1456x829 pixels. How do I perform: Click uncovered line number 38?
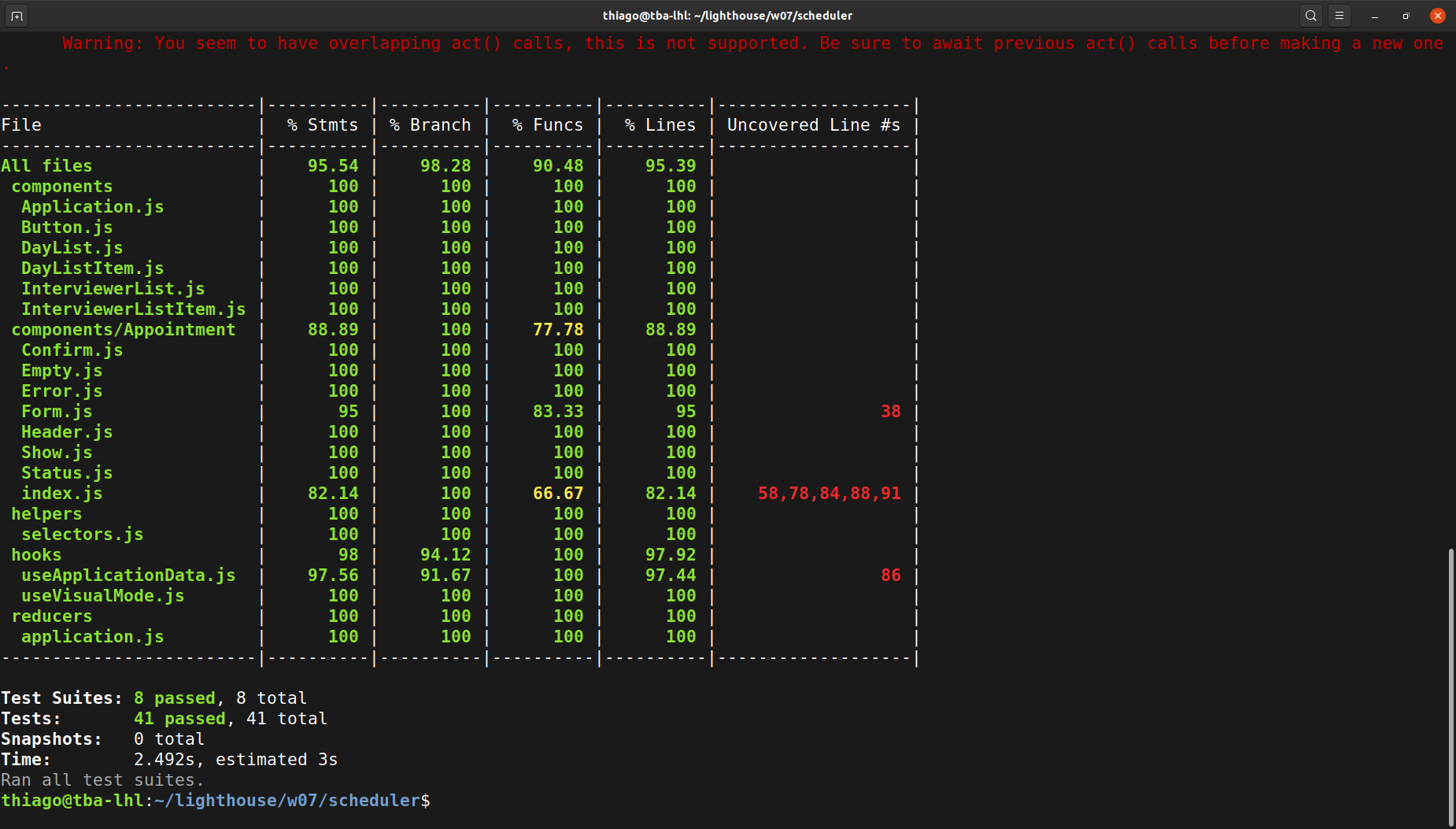[x=891, y=412]
